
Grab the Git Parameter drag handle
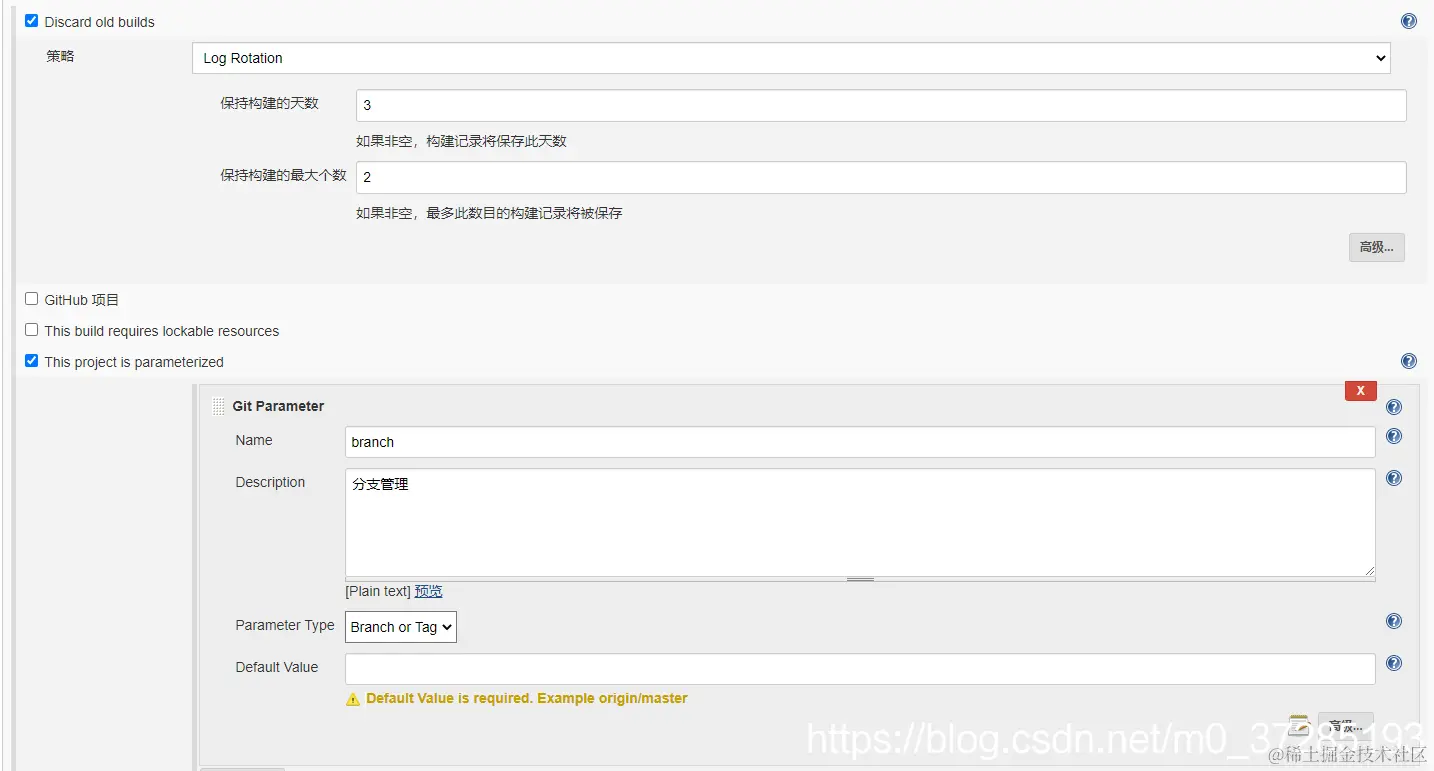point(218,406)
